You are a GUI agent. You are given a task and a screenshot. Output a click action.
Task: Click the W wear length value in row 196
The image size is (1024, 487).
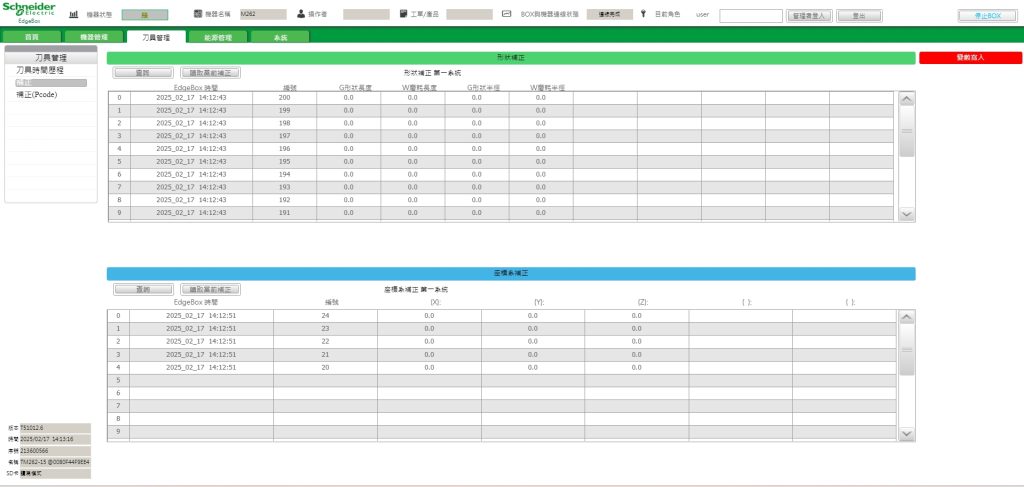click(x=412, y=148)
